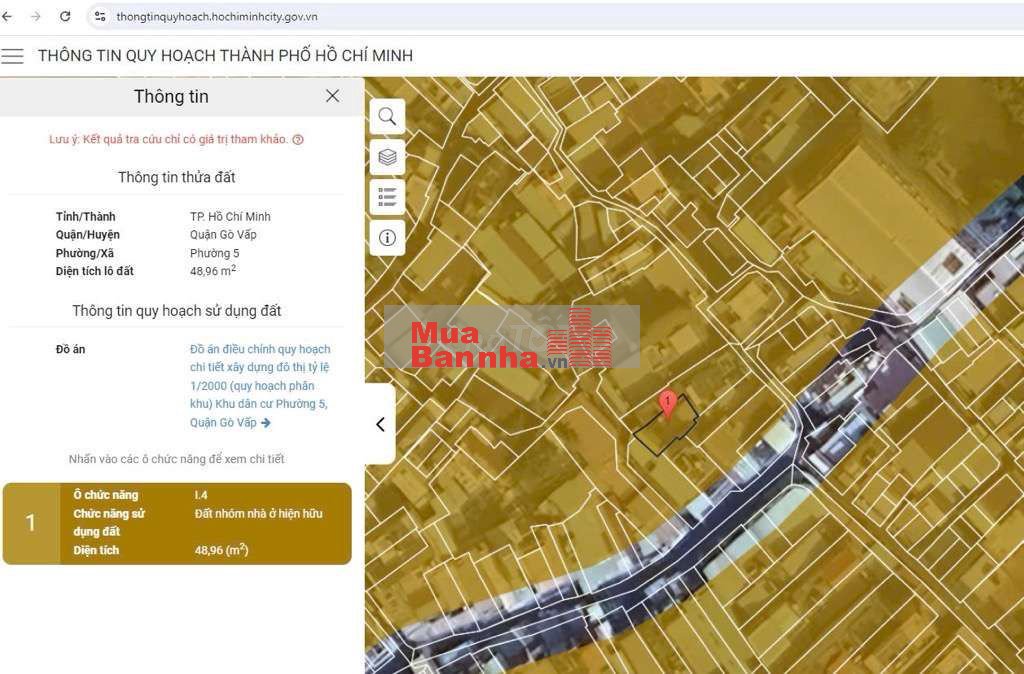1024x674 pixels.
Task: Focus the browser address bar URL
Action: (217, 16)
